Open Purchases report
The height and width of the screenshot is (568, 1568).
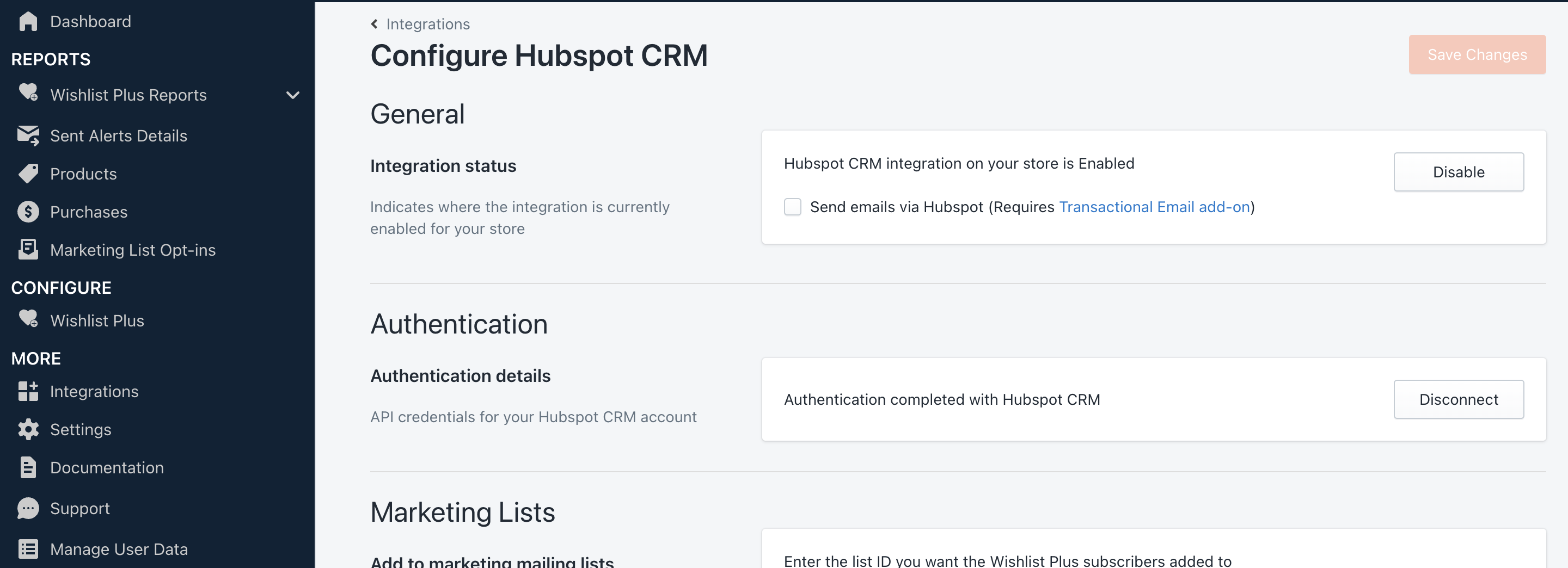click(89, 212)
